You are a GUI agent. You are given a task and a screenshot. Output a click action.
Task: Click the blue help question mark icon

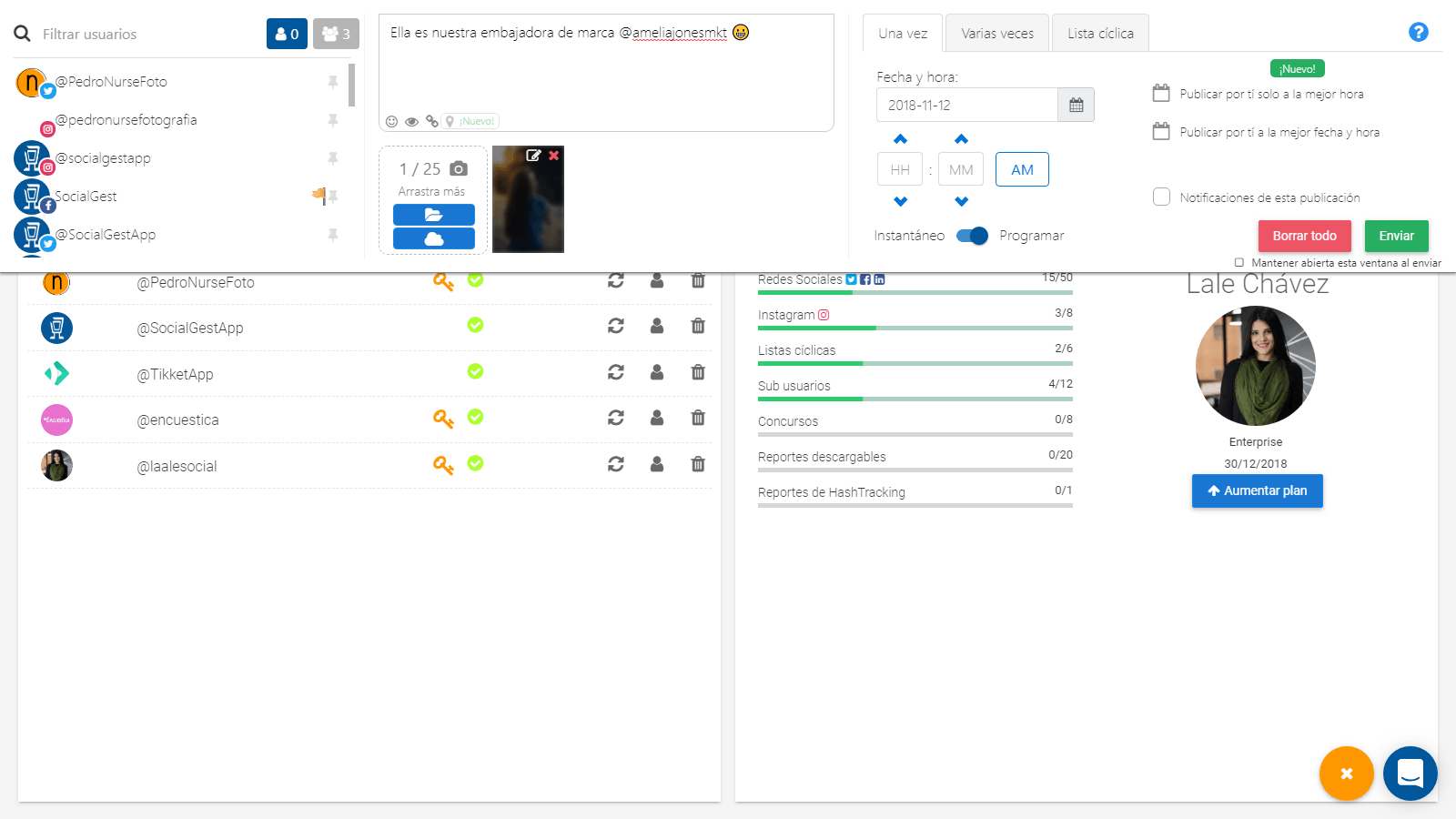pyautogui.click(x=1418, y=32)
